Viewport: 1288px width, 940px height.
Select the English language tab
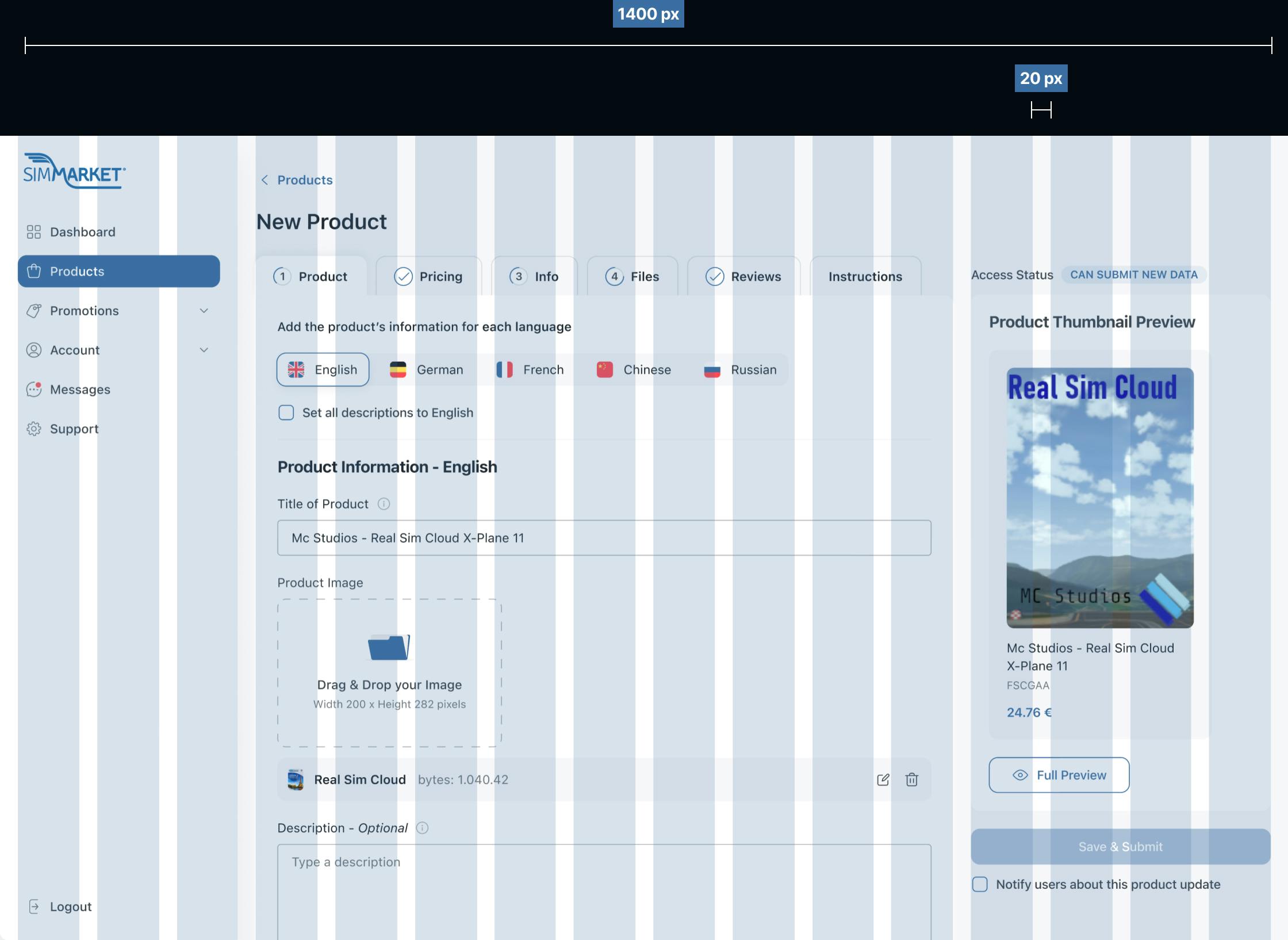tap(323, 370)
